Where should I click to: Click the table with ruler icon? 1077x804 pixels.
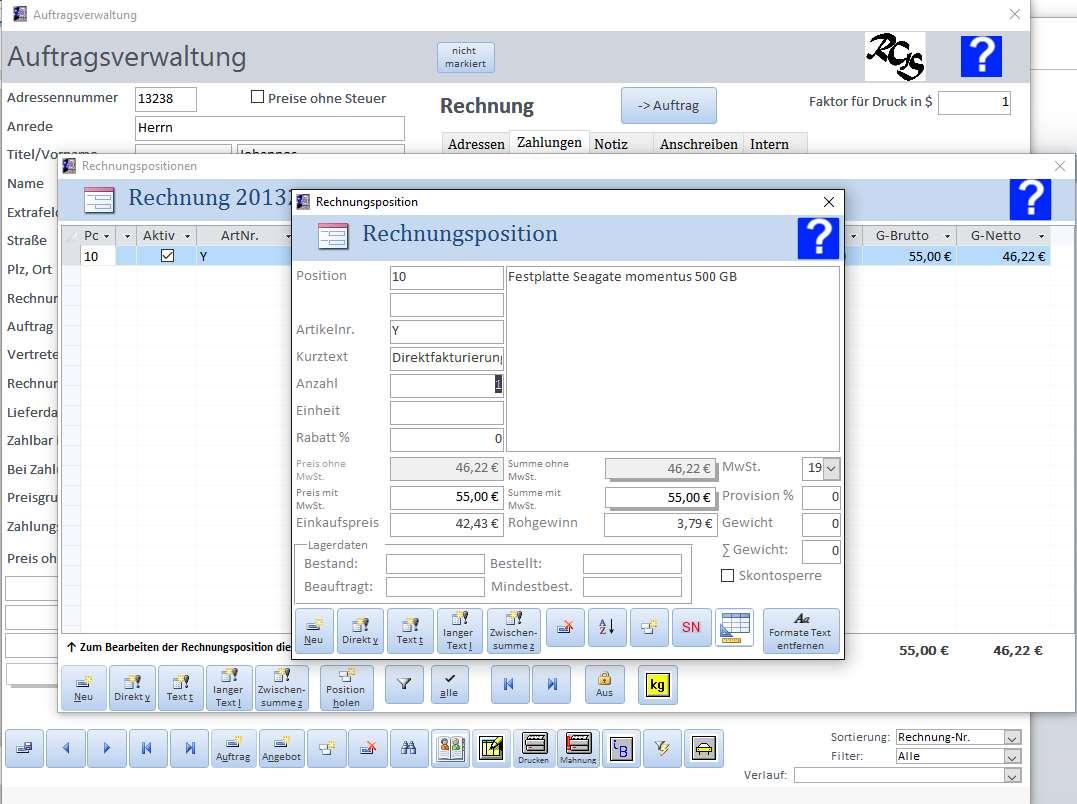coord(735,628)
